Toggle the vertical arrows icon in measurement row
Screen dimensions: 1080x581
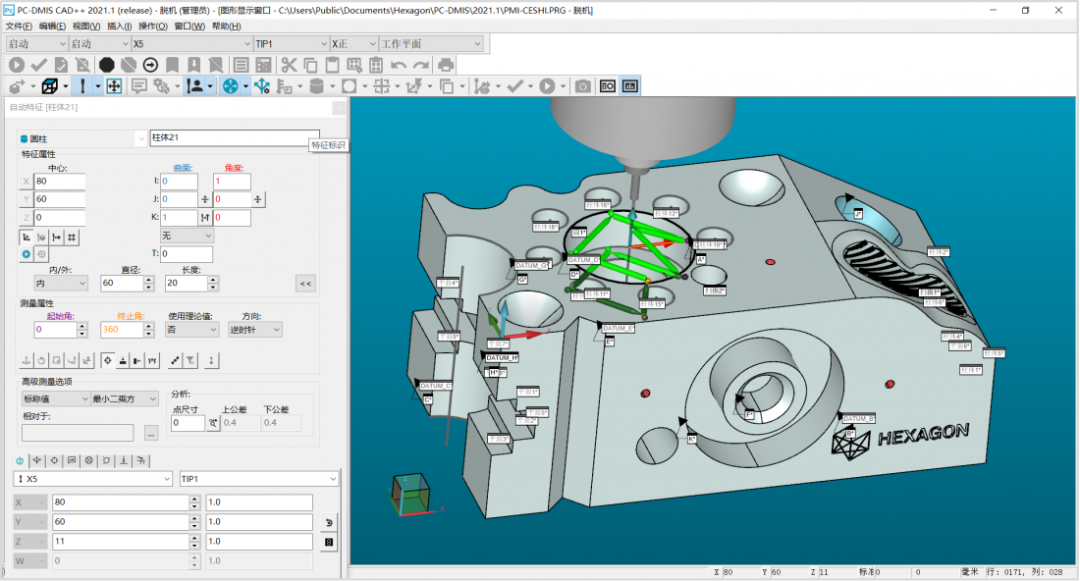211,360
